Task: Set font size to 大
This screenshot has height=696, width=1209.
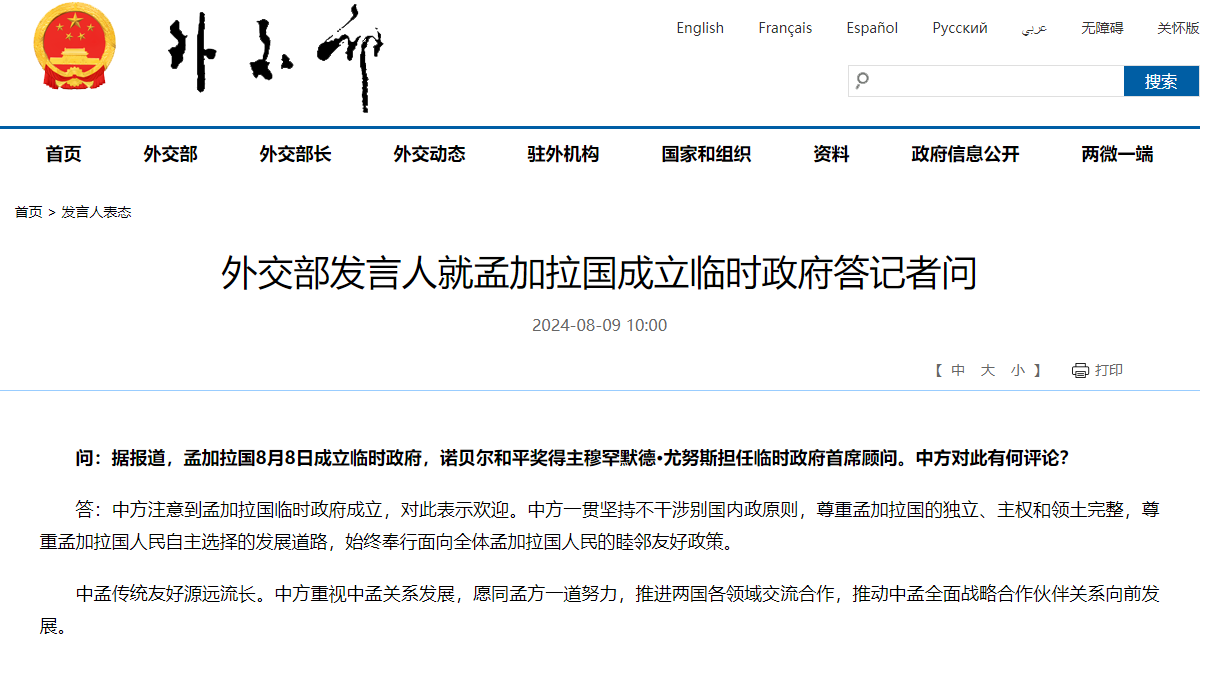Action: click(x=988, y=370)
